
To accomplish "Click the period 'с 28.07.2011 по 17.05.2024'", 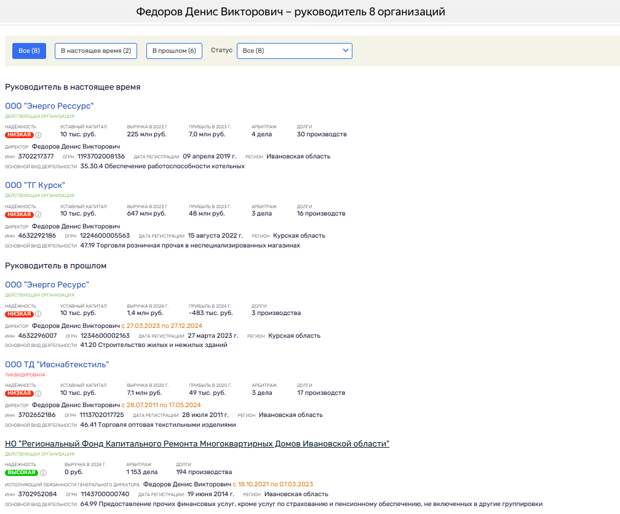I will tap(161, 405).
